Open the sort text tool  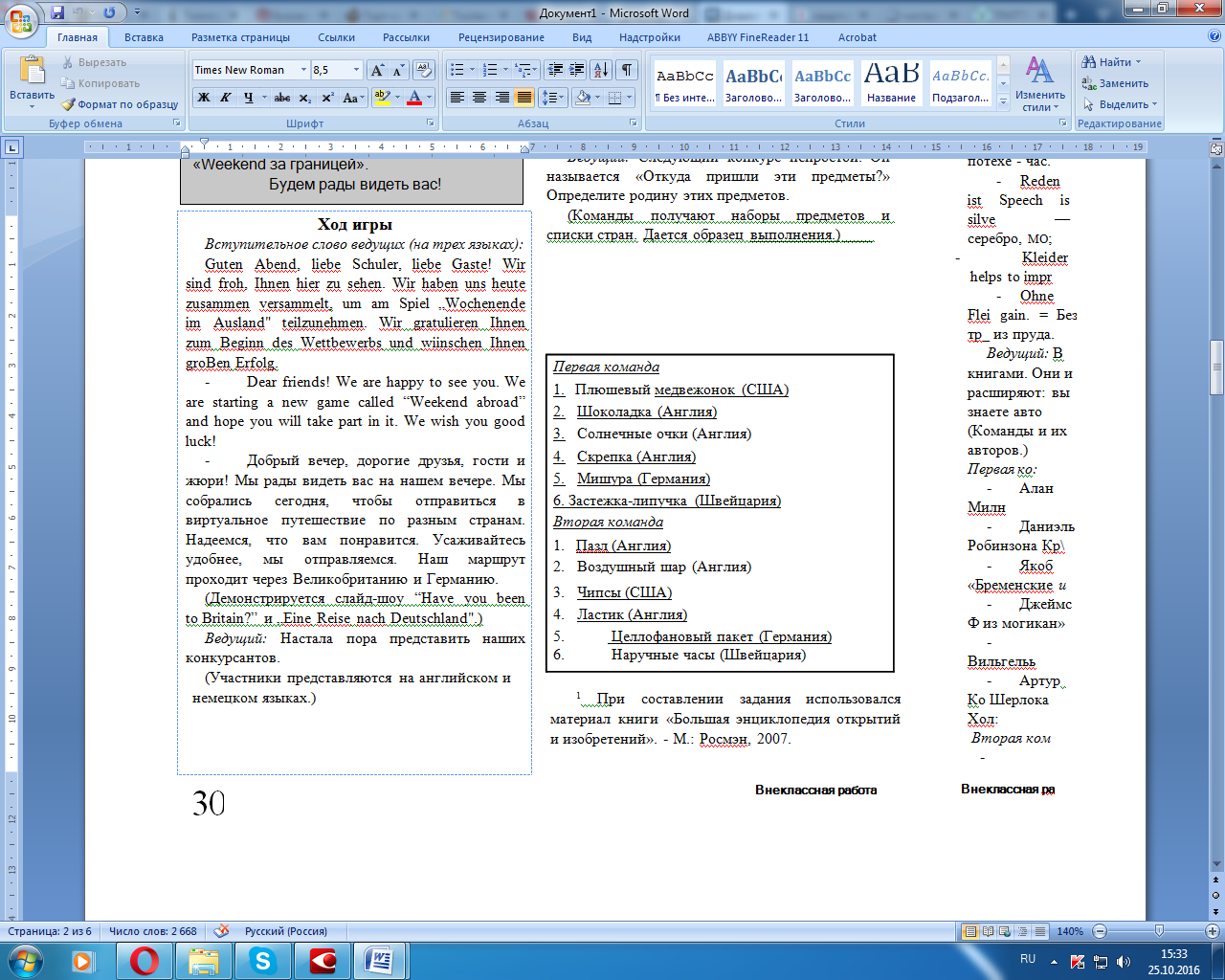coord(600,70)
